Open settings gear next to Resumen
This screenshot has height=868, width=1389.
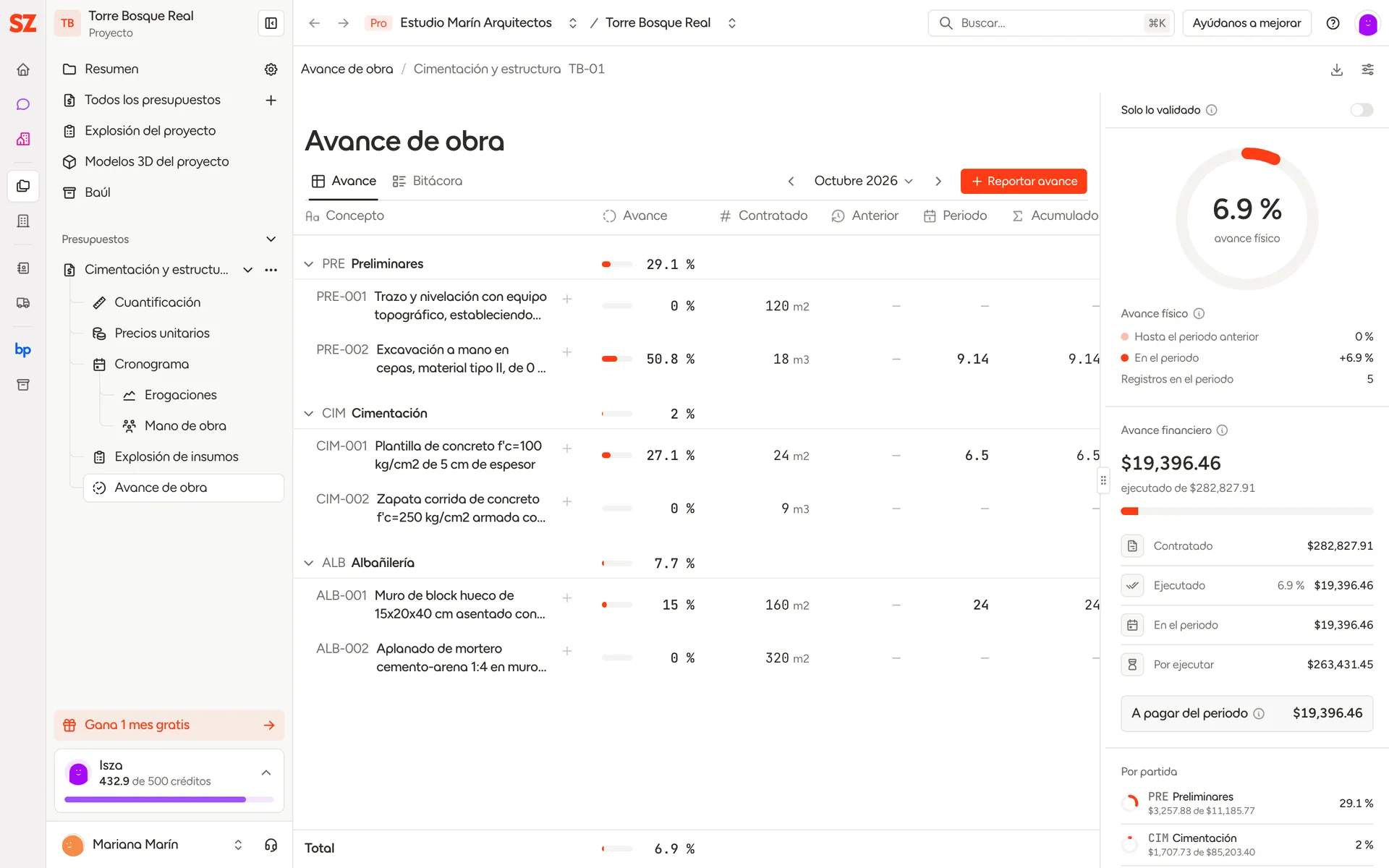click(x=271, y=69)
